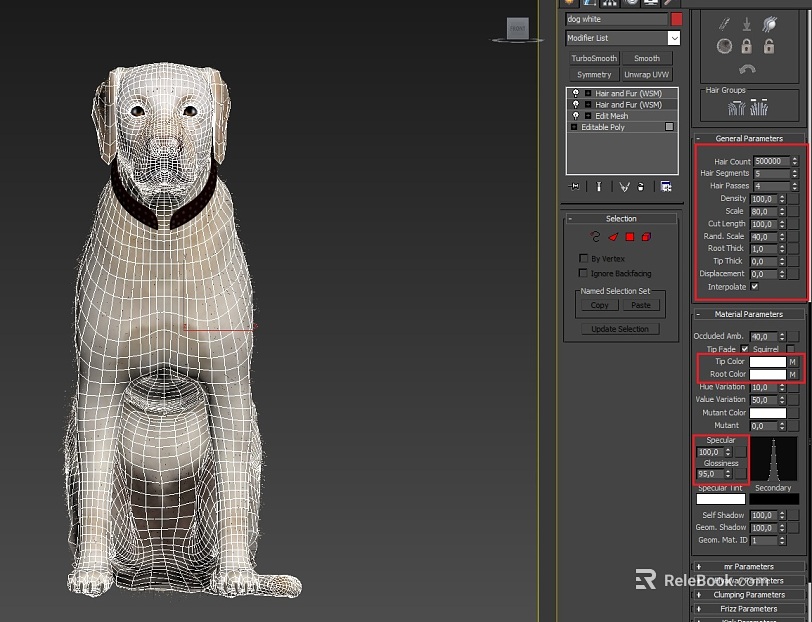Click Paste under Named Selection Set
The width and height of the screenshot is (812, 622).
click(641, 305)
